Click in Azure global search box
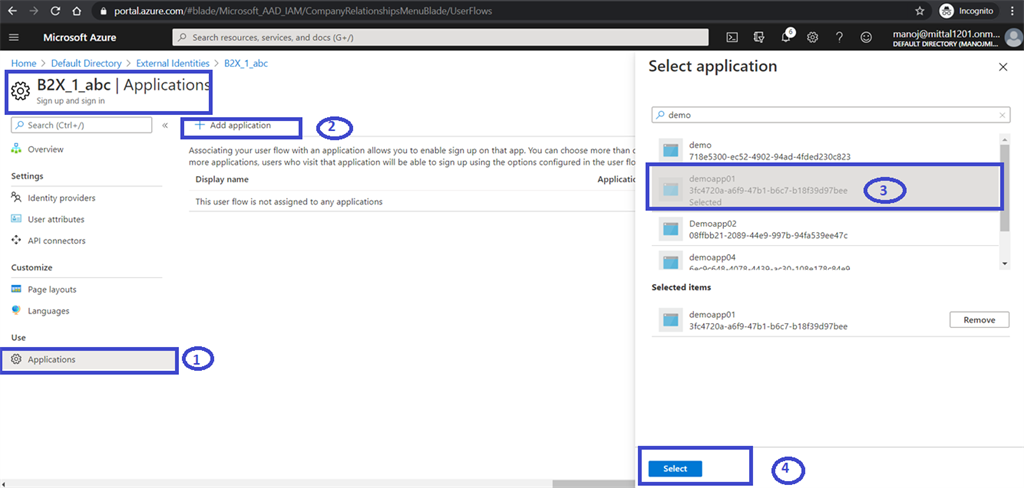This screenshot has width=1024, height=488. [x=441, y=37]
